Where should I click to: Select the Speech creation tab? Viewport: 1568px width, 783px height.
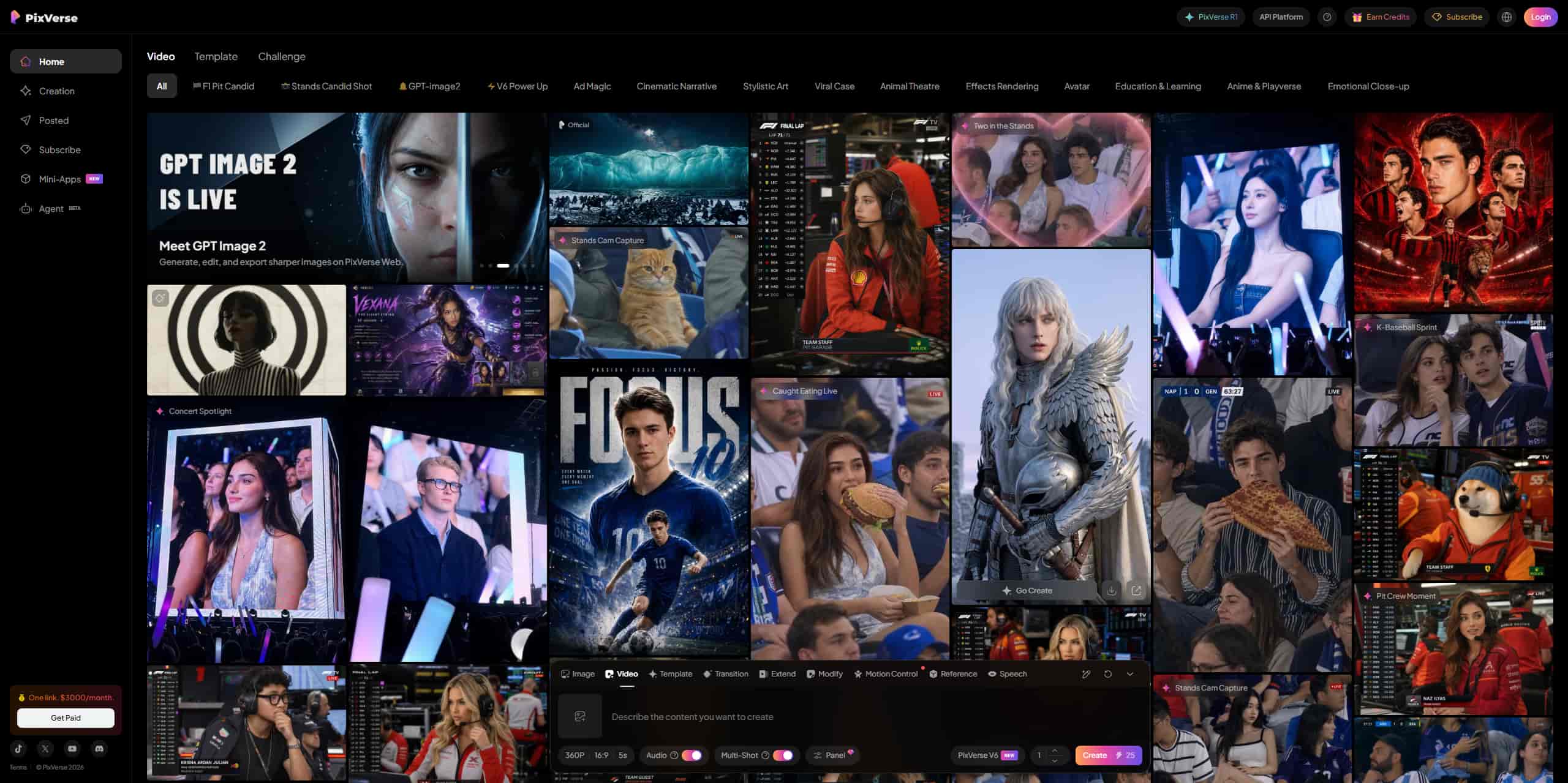click(x=1007, y=674)
